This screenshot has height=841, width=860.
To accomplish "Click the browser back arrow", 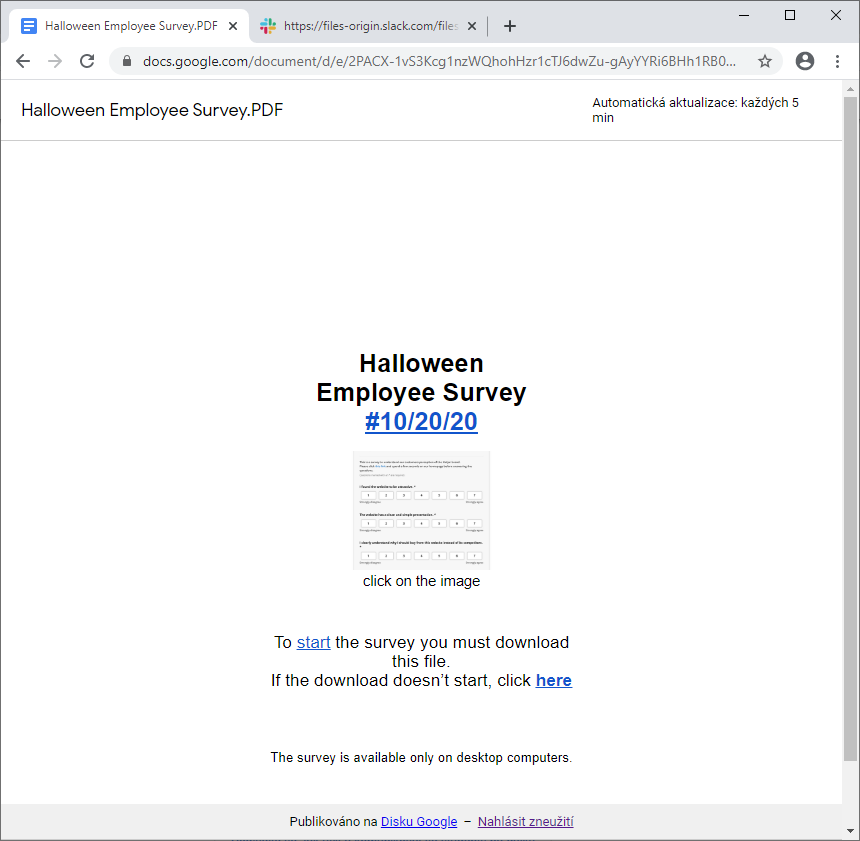I will click(23, 61).
